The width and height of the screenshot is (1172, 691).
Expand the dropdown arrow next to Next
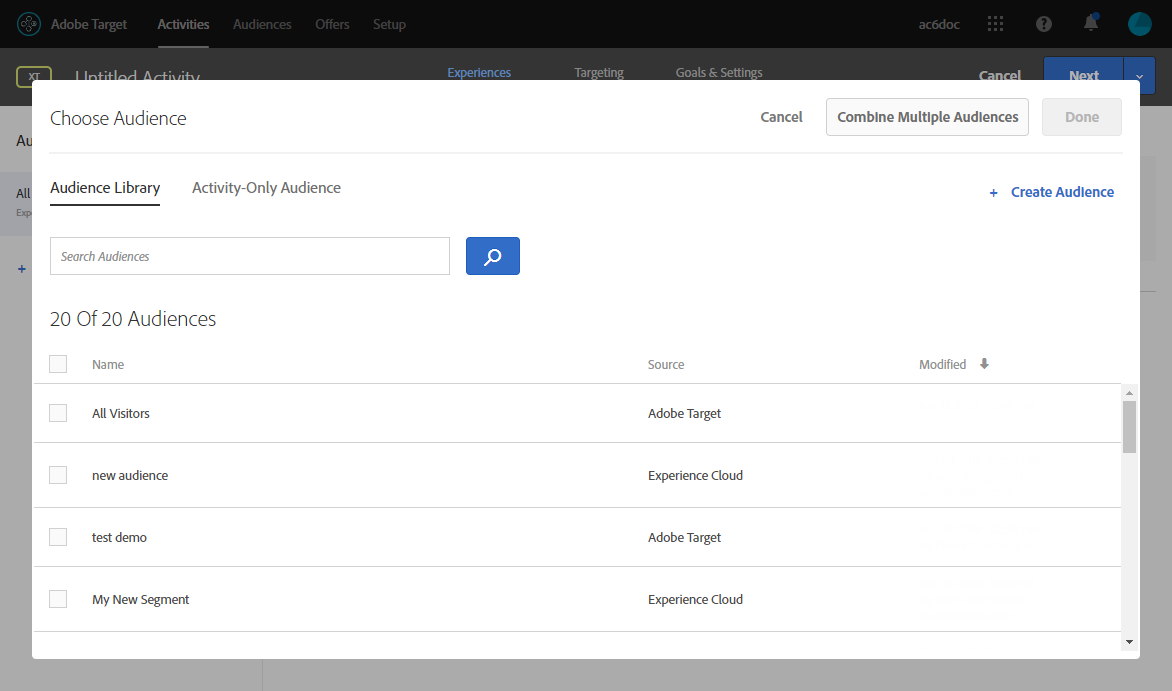pos(1140,76)
